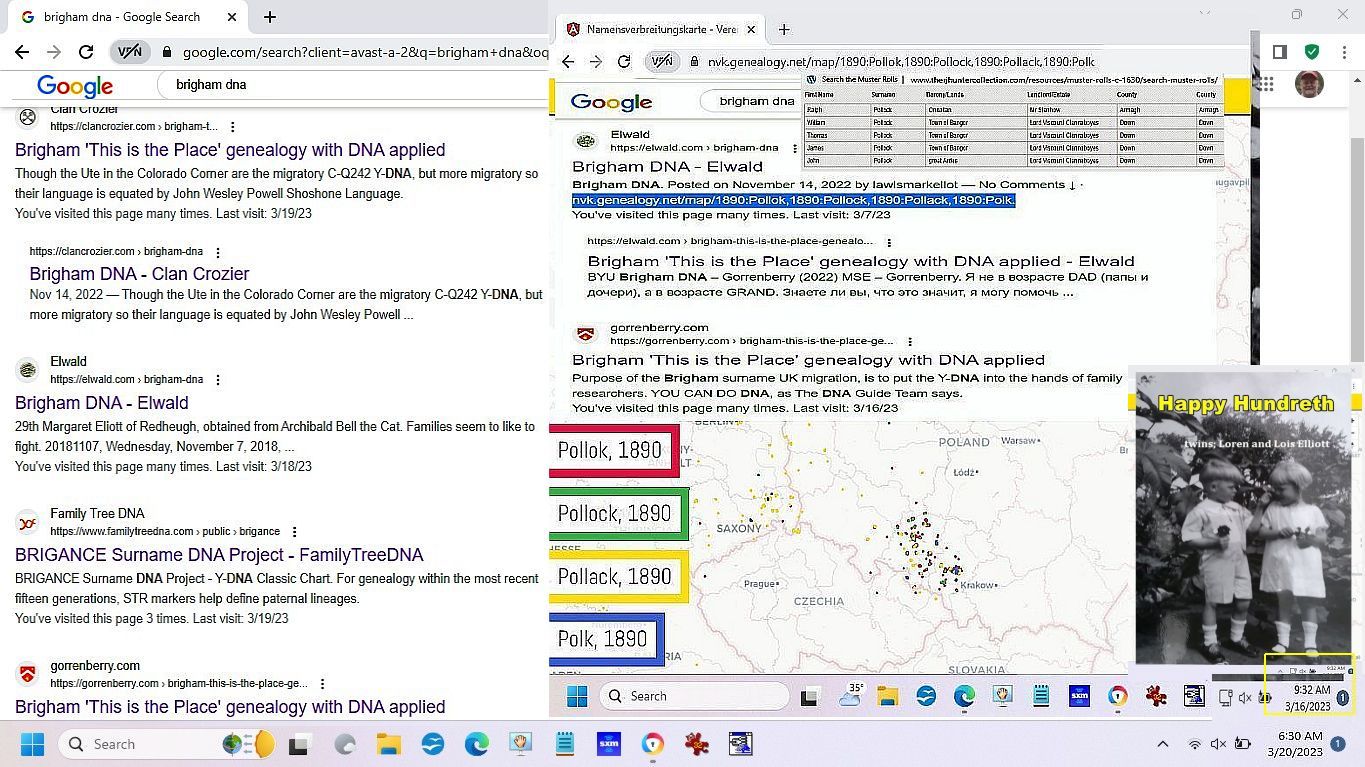
Task: Click the Google logo on left page
Action: pyautogui.click(x=75, y=86)
